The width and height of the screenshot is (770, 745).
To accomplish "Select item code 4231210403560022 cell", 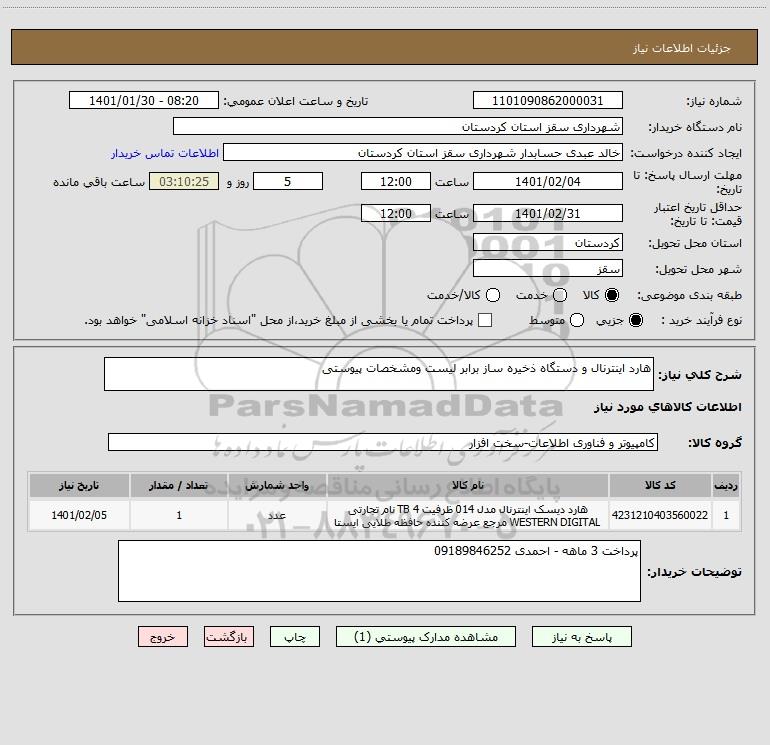I will point(660,515).
